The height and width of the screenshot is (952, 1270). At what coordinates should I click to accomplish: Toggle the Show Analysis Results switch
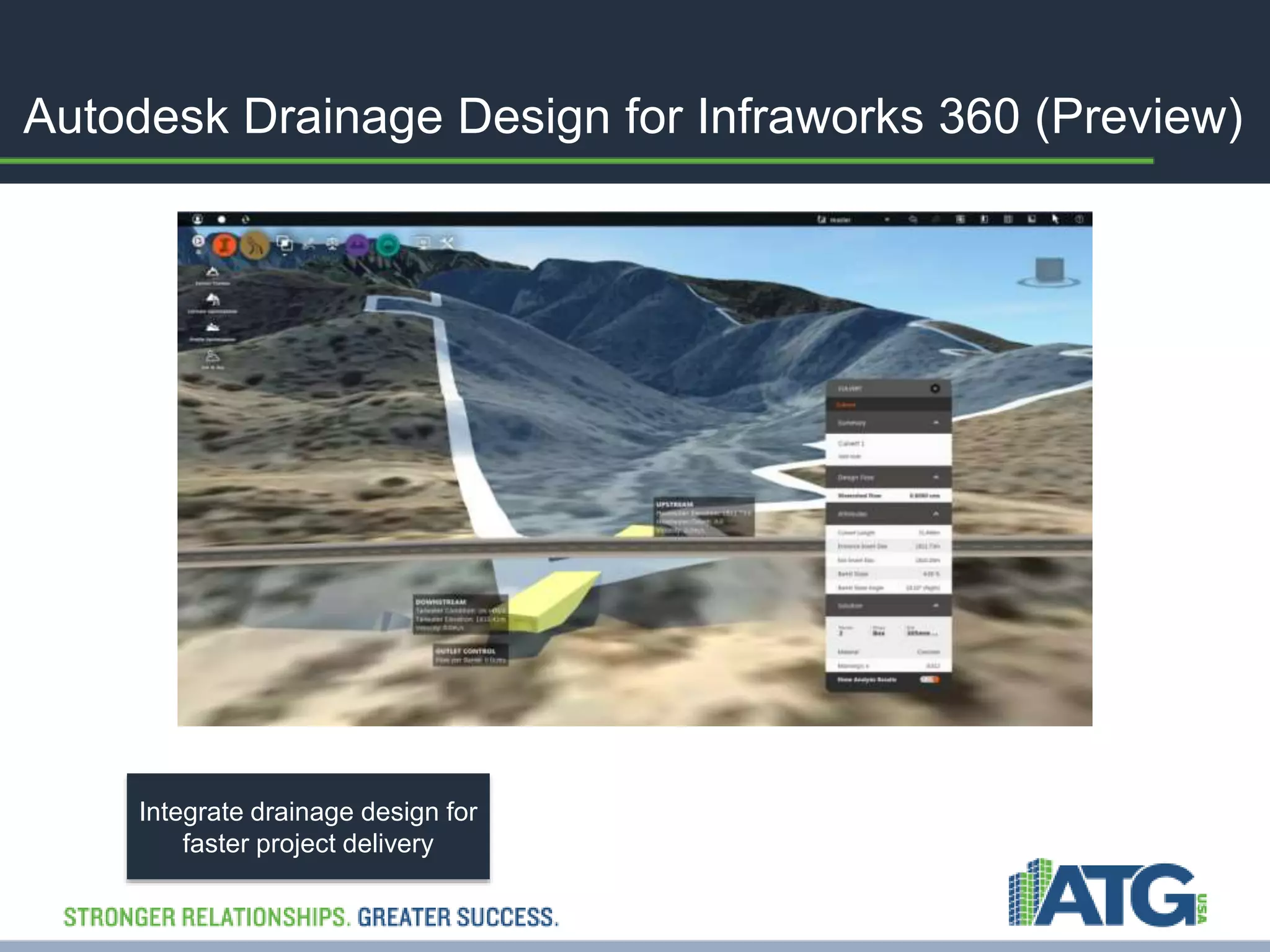(929, 680)
